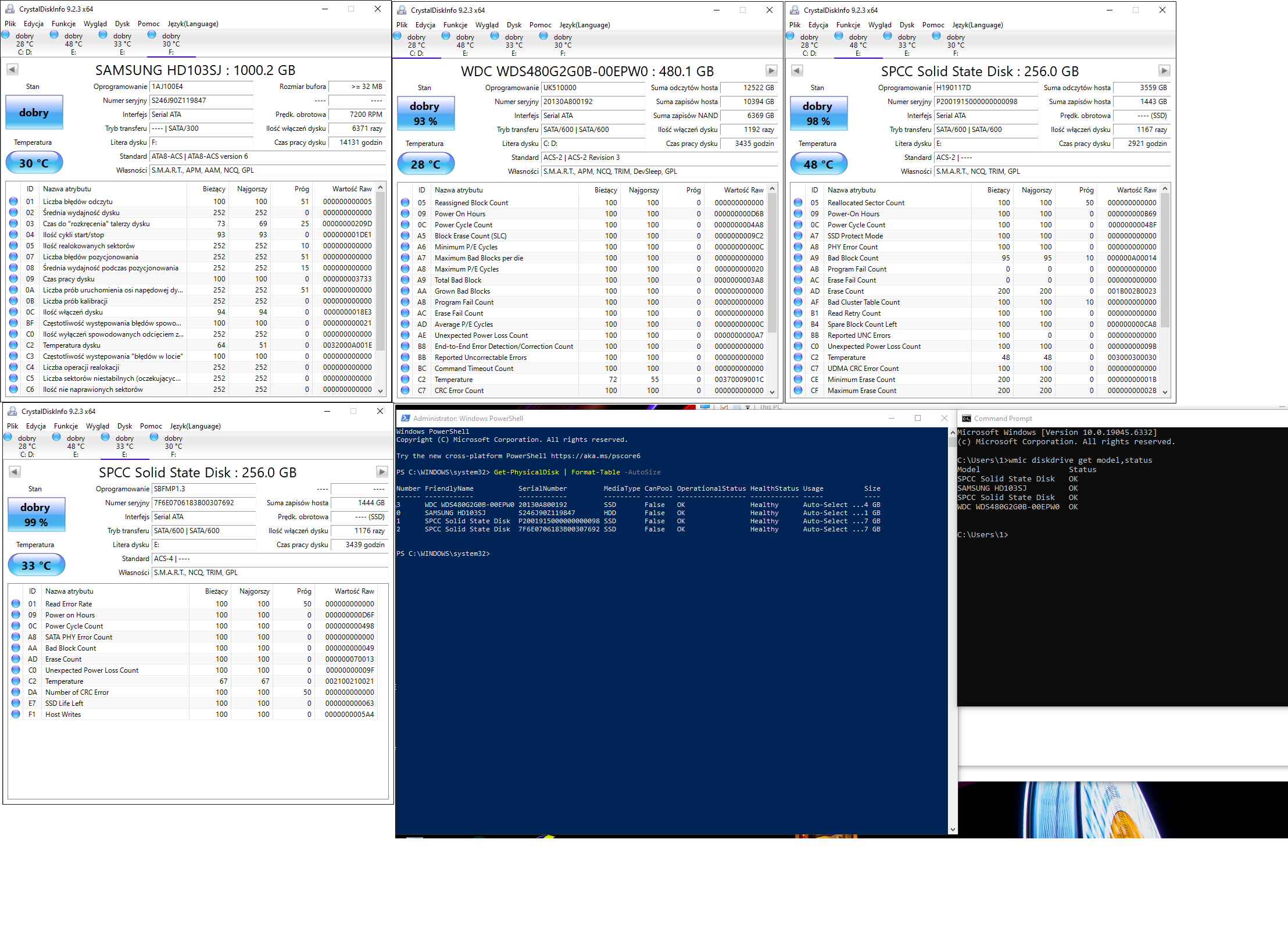Image resolution: width=1288 pixels, height=950 pixels.
Task: Click the PowerShell icon in the Administrator title bar
Action: [405, 418]
